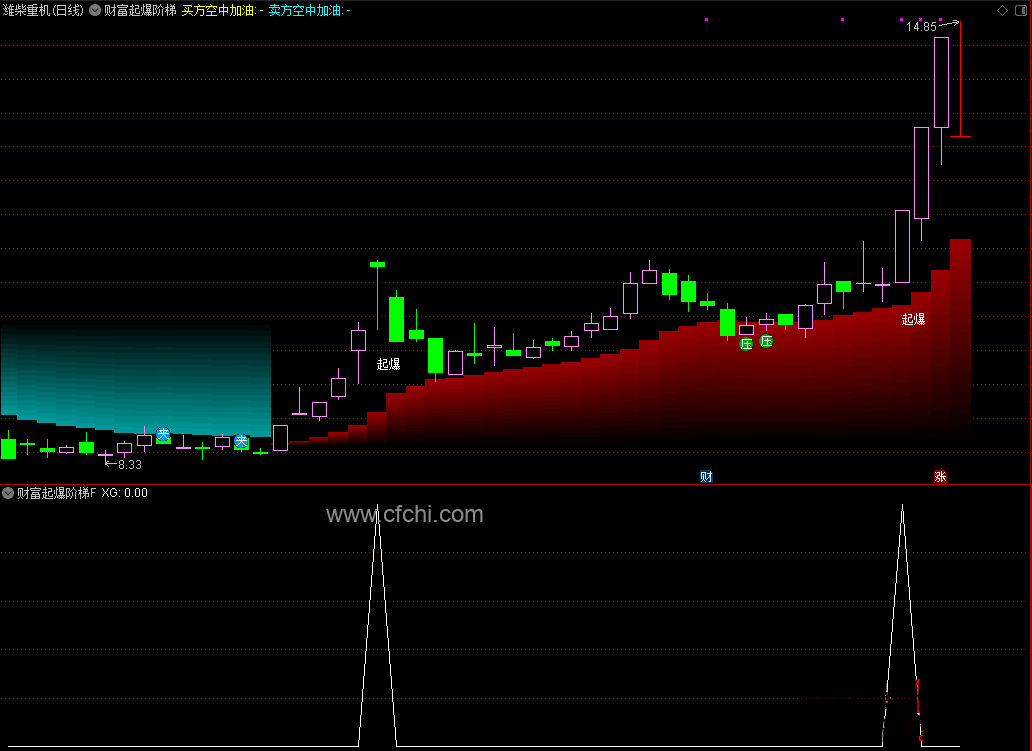Select the stock title 潍柴重机(日线)
Screen dimensions: 1032x751
(43, 10)
